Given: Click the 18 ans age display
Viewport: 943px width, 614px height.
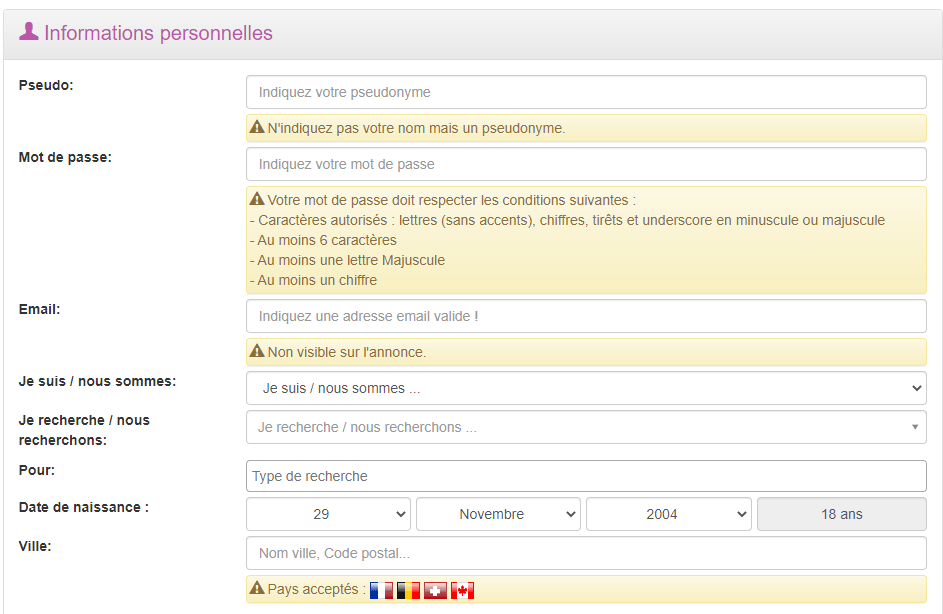Looking at the screenshot, I should (841, 514).
